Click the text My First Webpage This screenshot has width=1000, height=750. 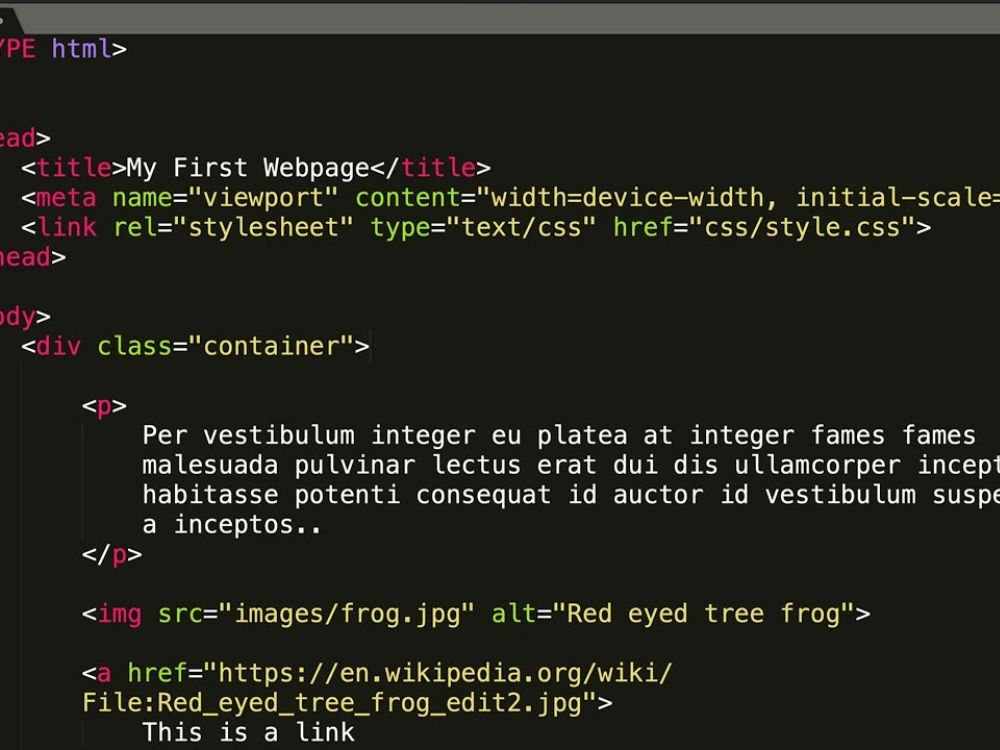pos(245,167)
